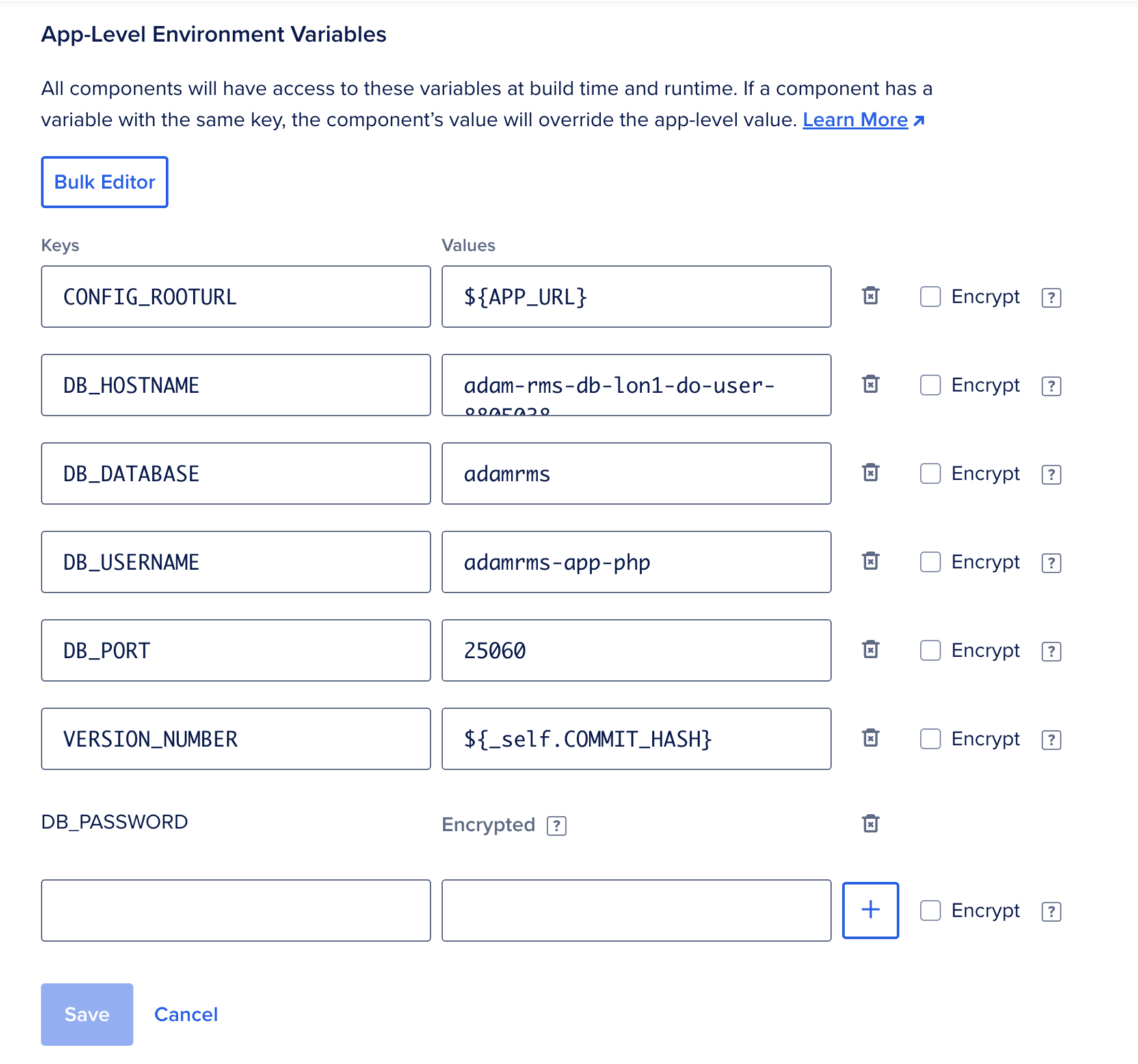Check Encrypt on the new variable row

pos(930,911)
